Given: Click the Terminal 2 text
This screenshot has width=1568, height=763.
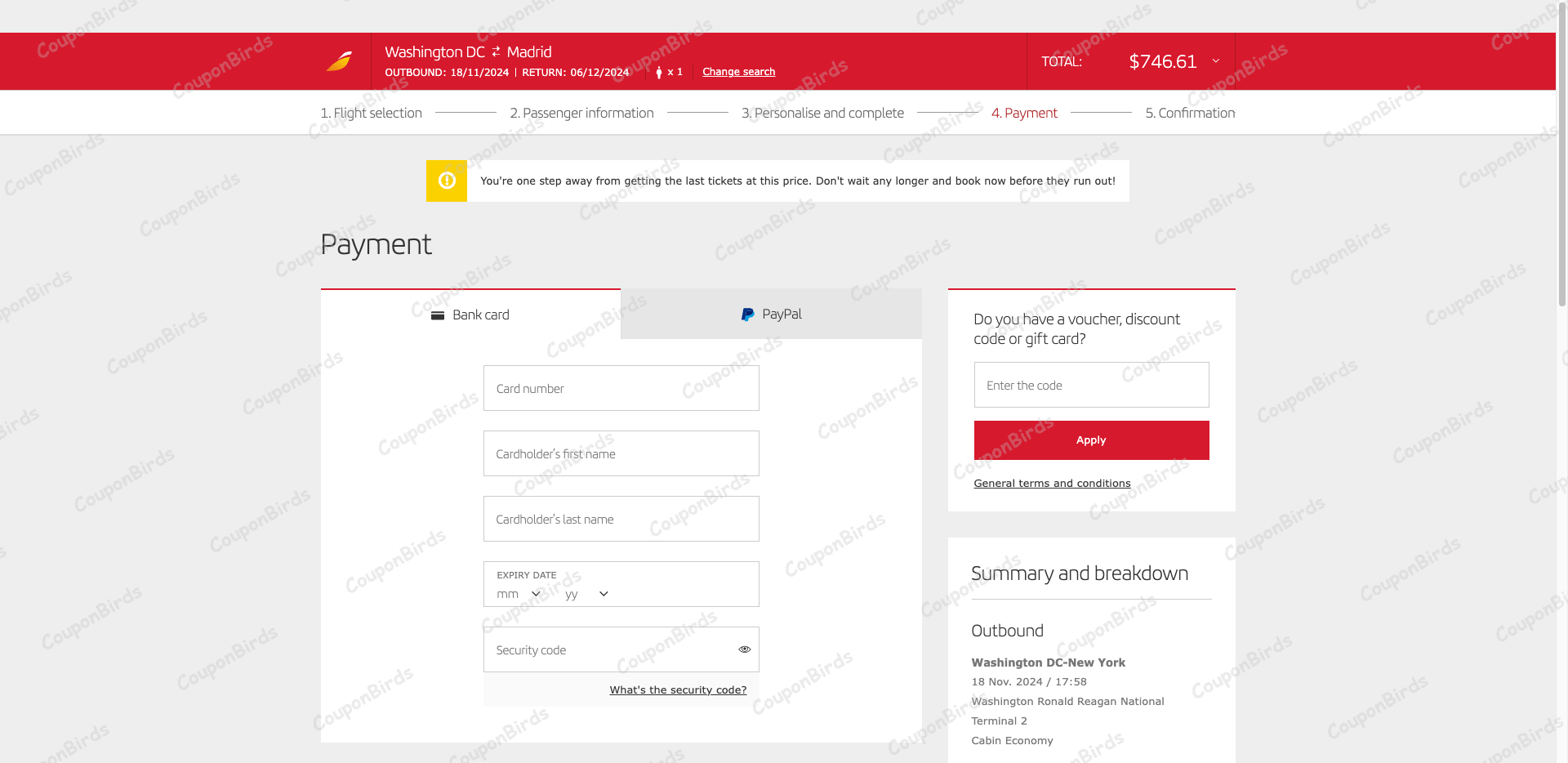Looking at the screenshot, I should [999, 721].
